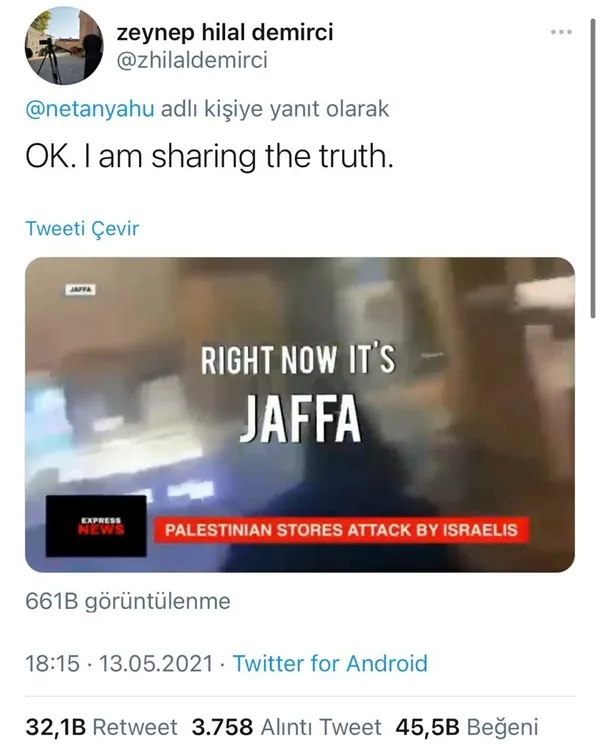This screenshot has height=753, width=600.
Task: Open the 32,1B Retweet list
Action: pyautogui.click(x=101, y=727)
